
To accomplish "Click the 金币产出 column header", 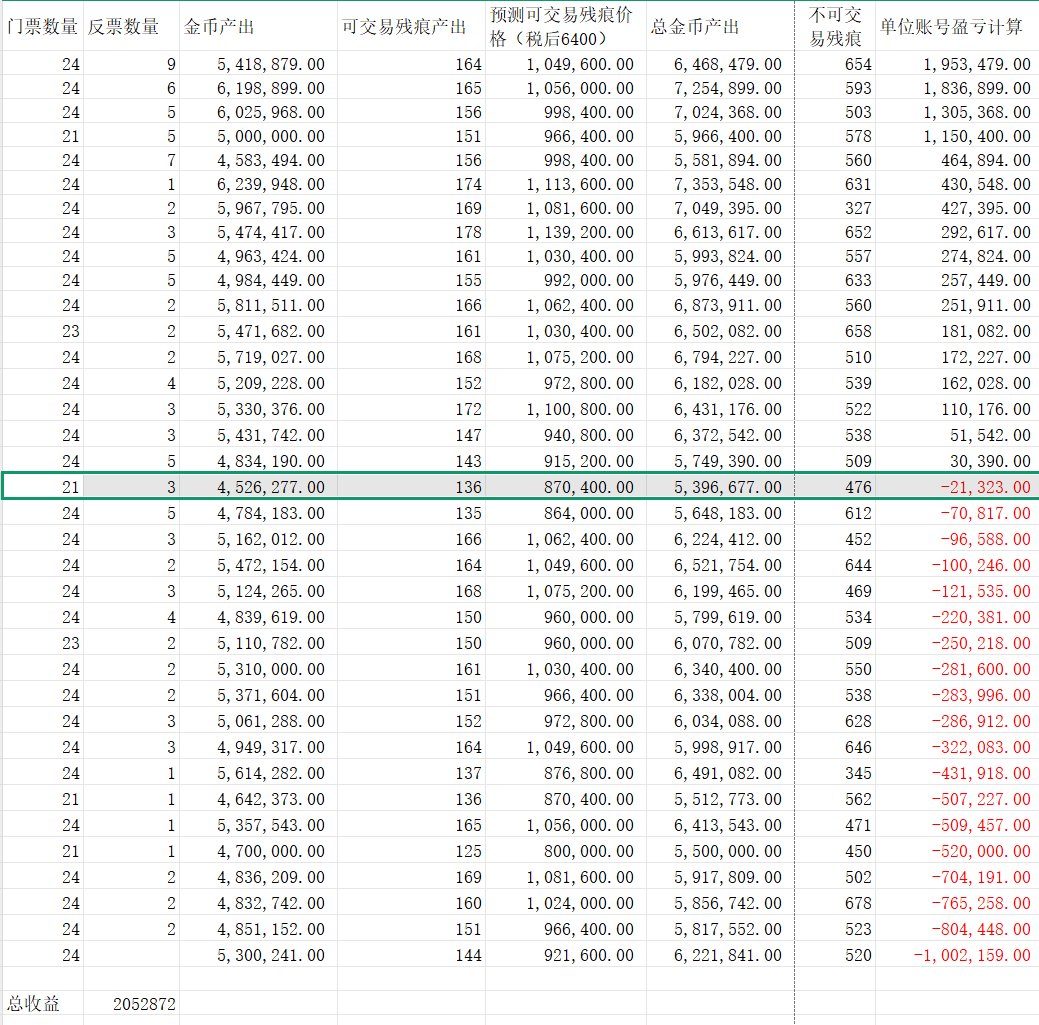I will click(x=258, y=27).
